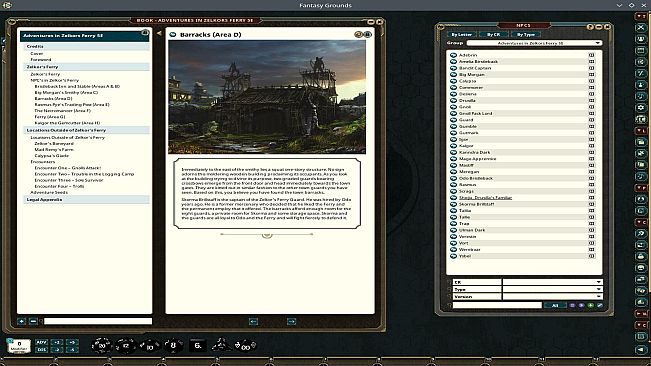Click the Modifier value box
651x366 pixels.
[19, 346]
